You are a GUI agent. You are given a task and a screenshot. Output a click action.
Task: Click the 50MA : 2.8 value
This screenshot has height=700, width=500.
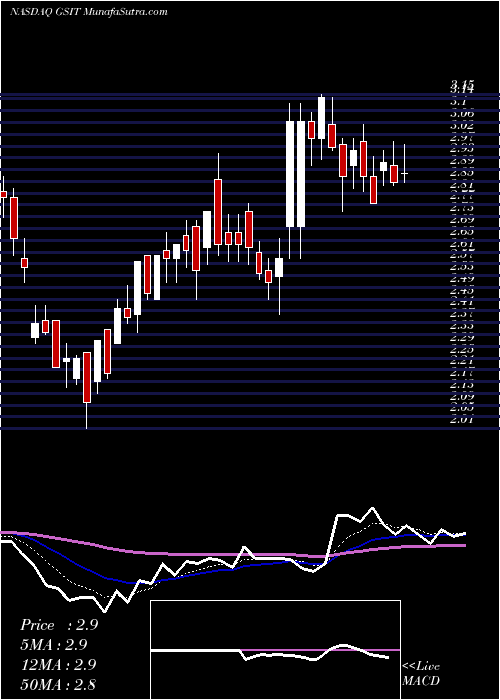[x=58, y=684]
